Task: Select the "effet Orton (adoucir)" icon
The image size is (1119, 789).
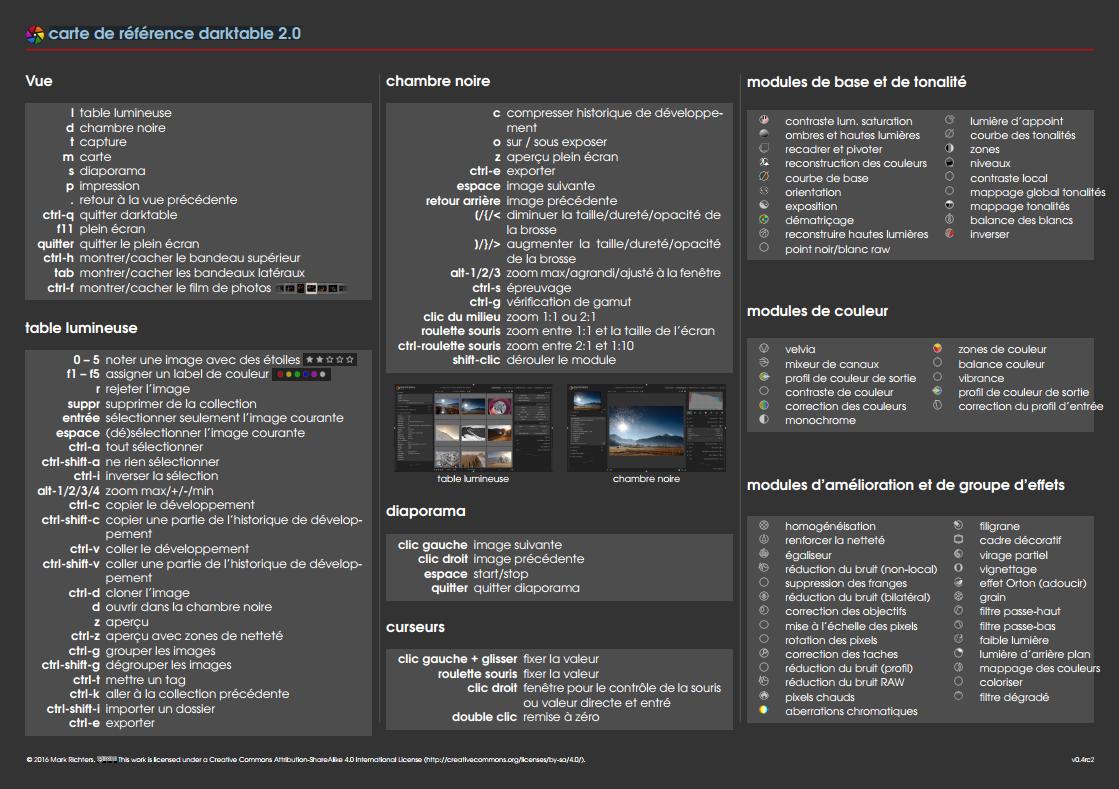Action: 958,582
